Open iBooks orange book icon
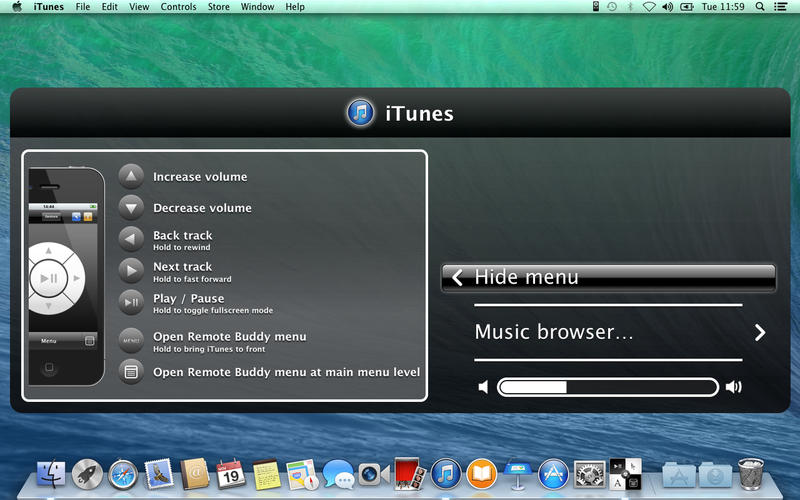 click(x=482, y=474)
